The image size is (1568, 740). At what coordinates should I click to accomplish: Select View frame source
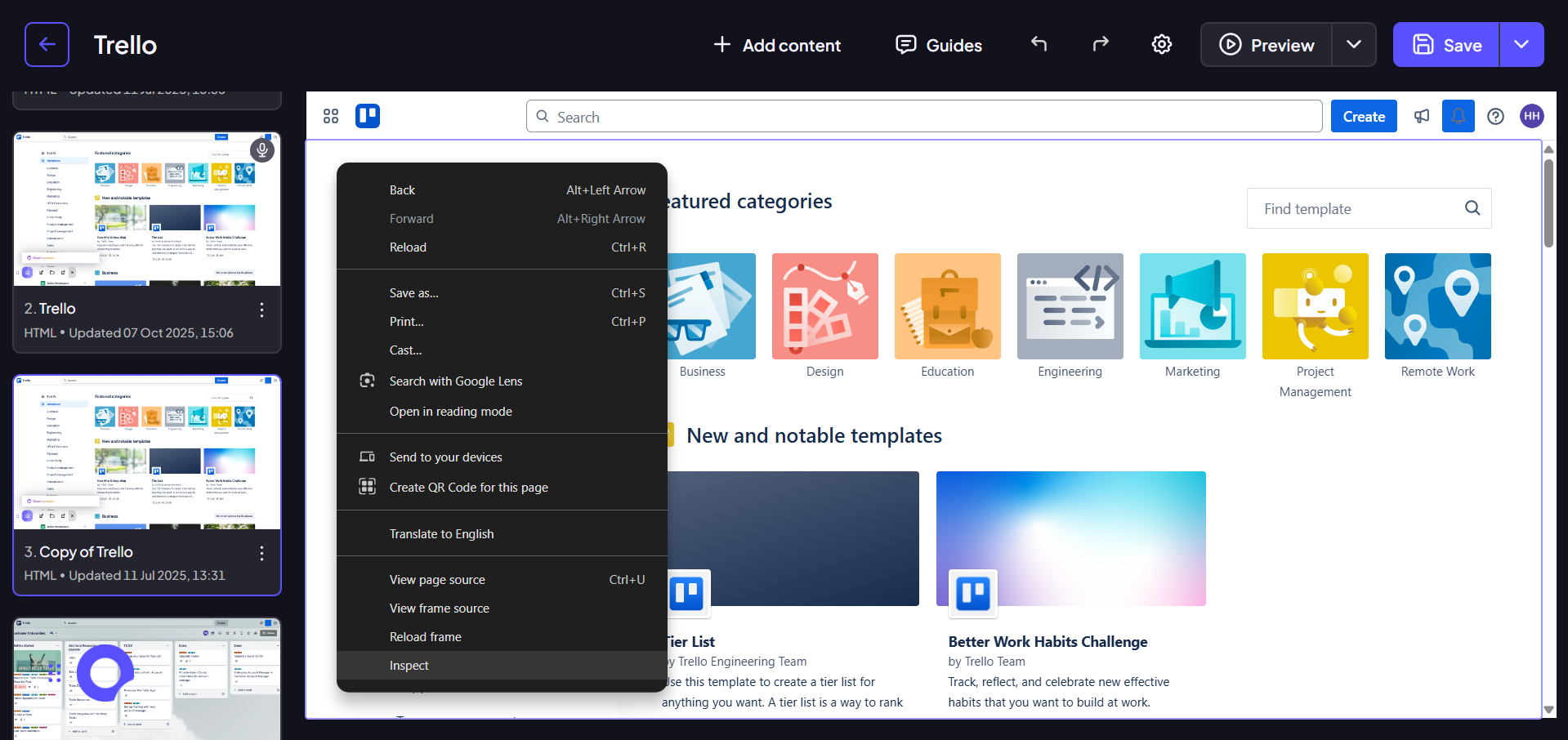(502, 608)
